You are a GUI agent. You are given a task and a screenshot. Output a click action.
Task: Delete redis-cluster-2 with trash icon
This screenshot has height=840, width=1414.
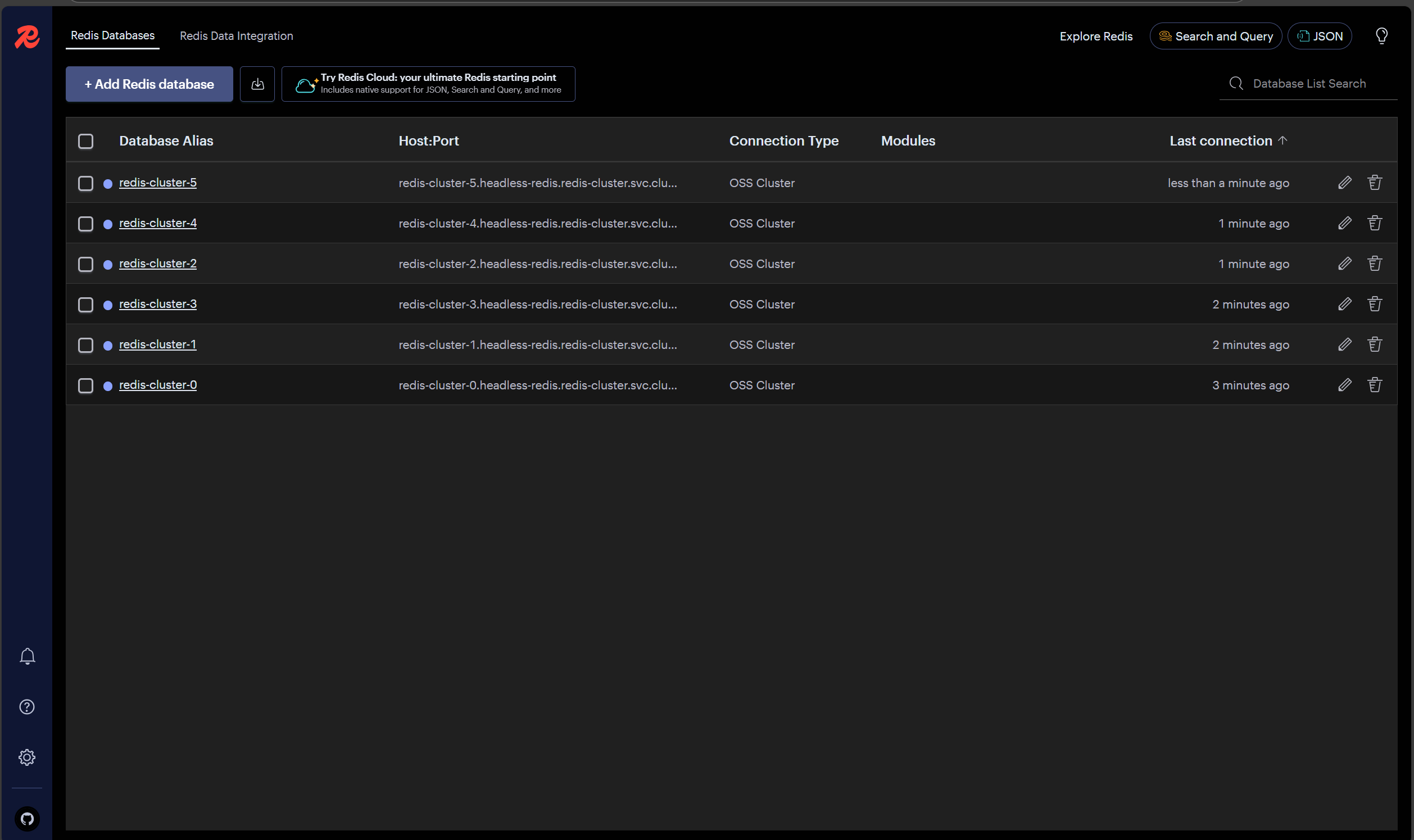pos(1375,263)
